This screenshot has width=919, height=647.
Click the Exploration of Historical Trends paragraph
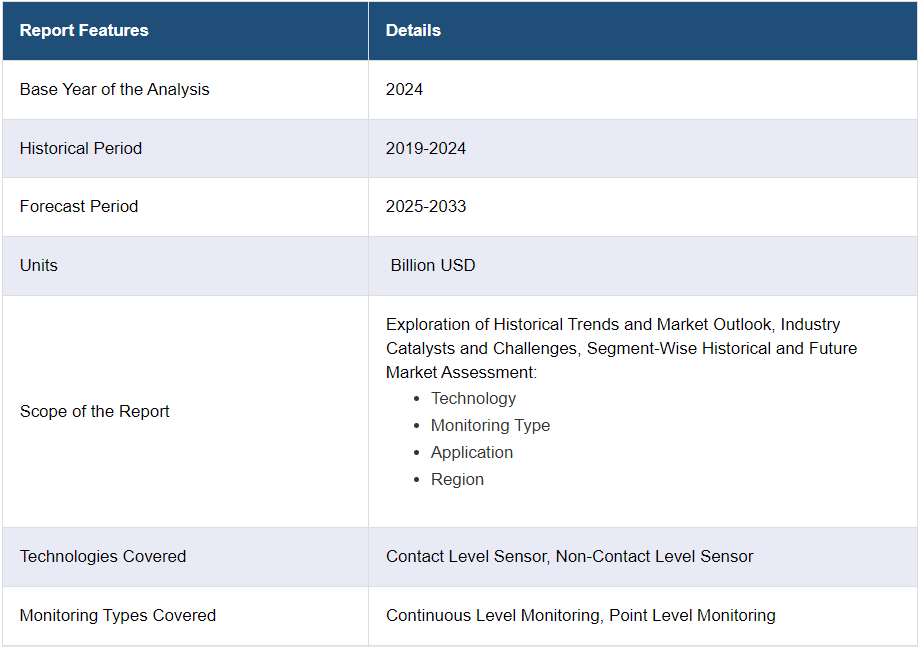620,348
